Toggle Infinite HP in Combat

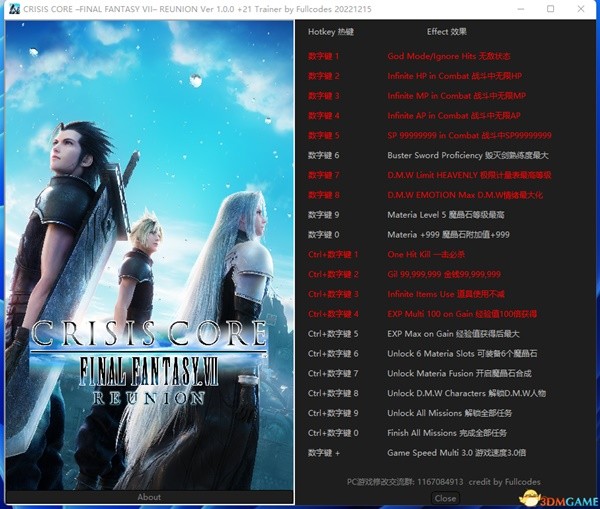(455, 76)
